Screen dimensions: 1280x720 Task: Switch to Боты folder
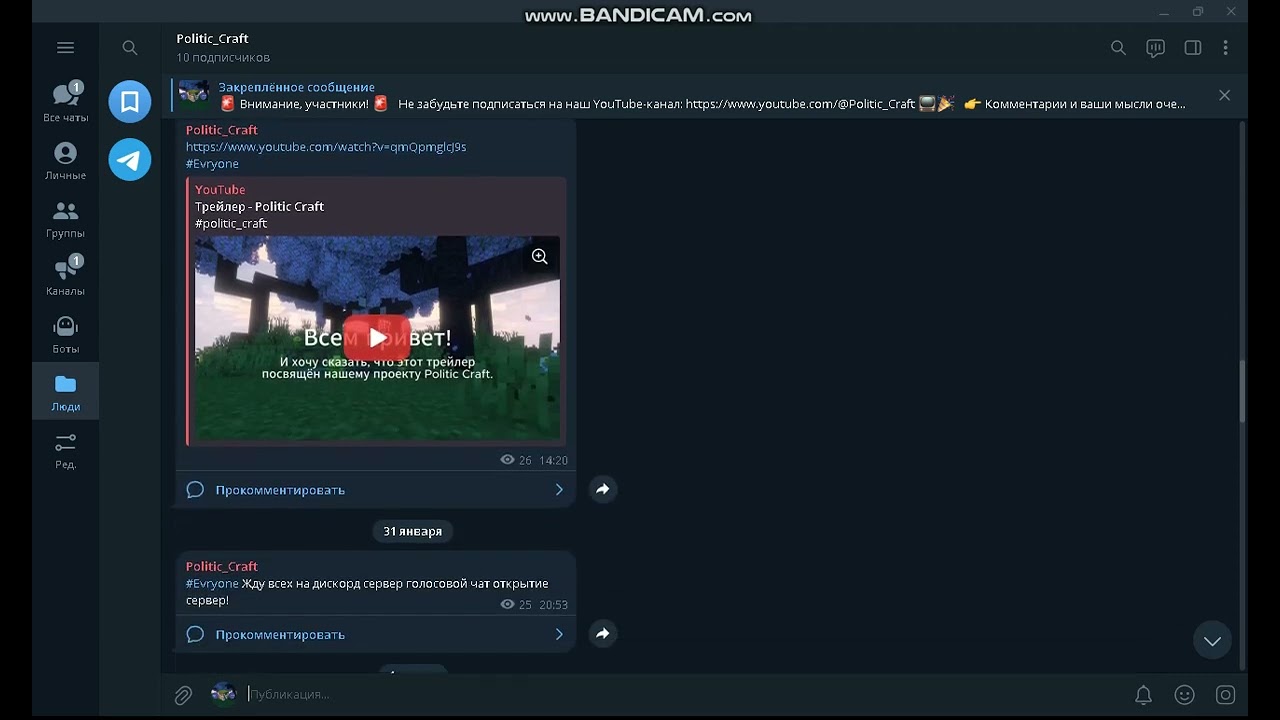tap(65, 334)
